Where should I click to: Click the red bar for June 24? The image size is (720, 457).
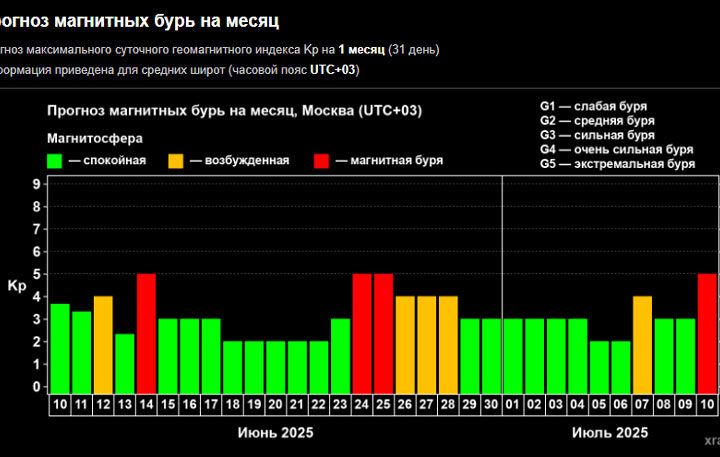pyautogui.click(x=362, y=331)
